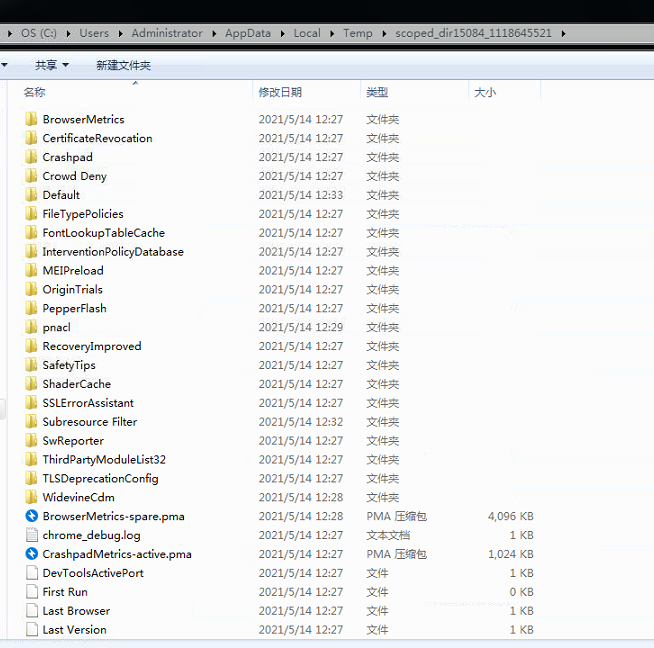
Task: Click the InterventionPolicyDatabase folder icon
Action: click(31, 251)
